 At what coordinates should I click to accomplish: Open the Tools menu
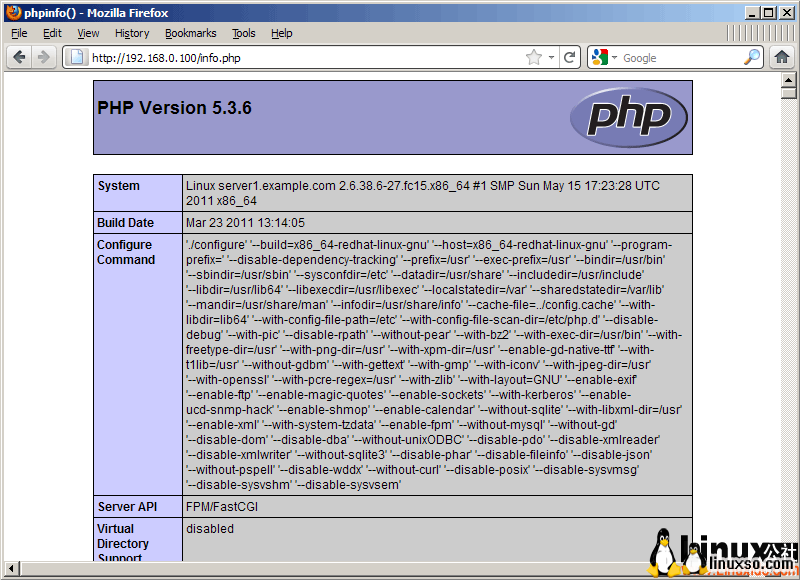[x=244, y=33]
